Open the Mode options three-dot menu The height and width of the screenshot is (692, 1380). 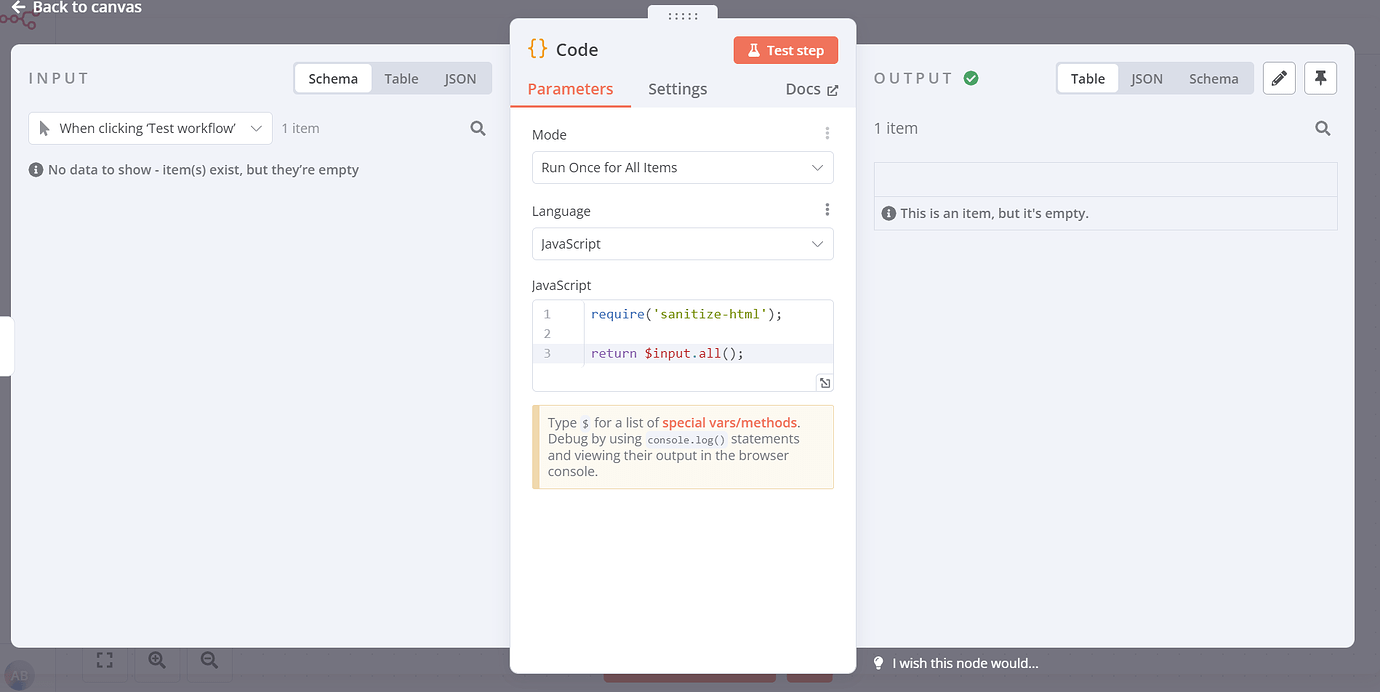point(827,132)
